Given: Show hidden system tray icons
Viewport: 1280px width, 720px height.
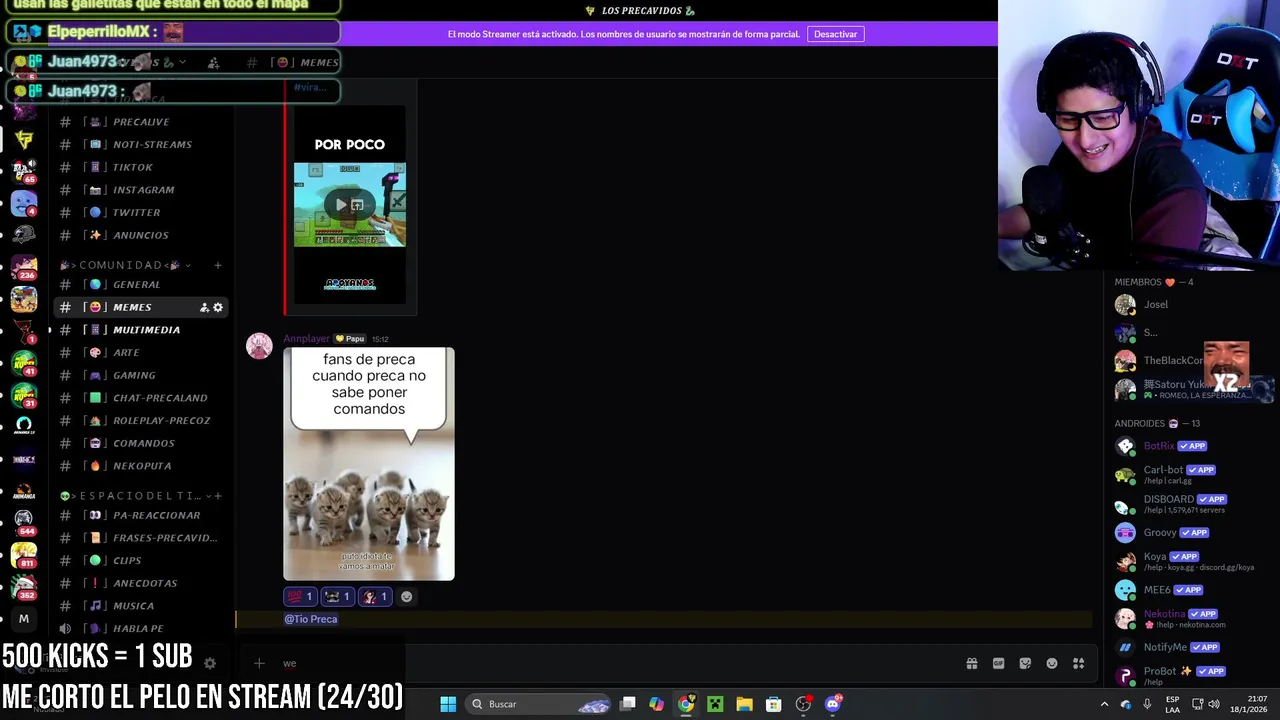Looking at the screenshot, I should (1104, 704).
